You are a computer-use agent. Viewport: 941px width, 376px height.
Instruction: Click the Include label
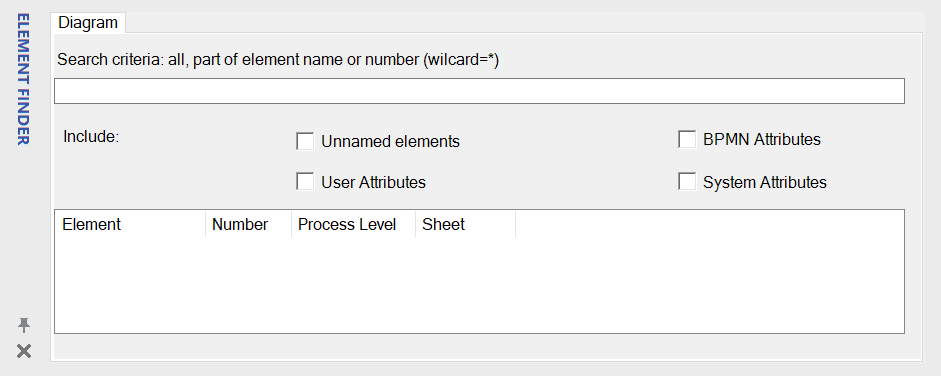click(91, 136)
